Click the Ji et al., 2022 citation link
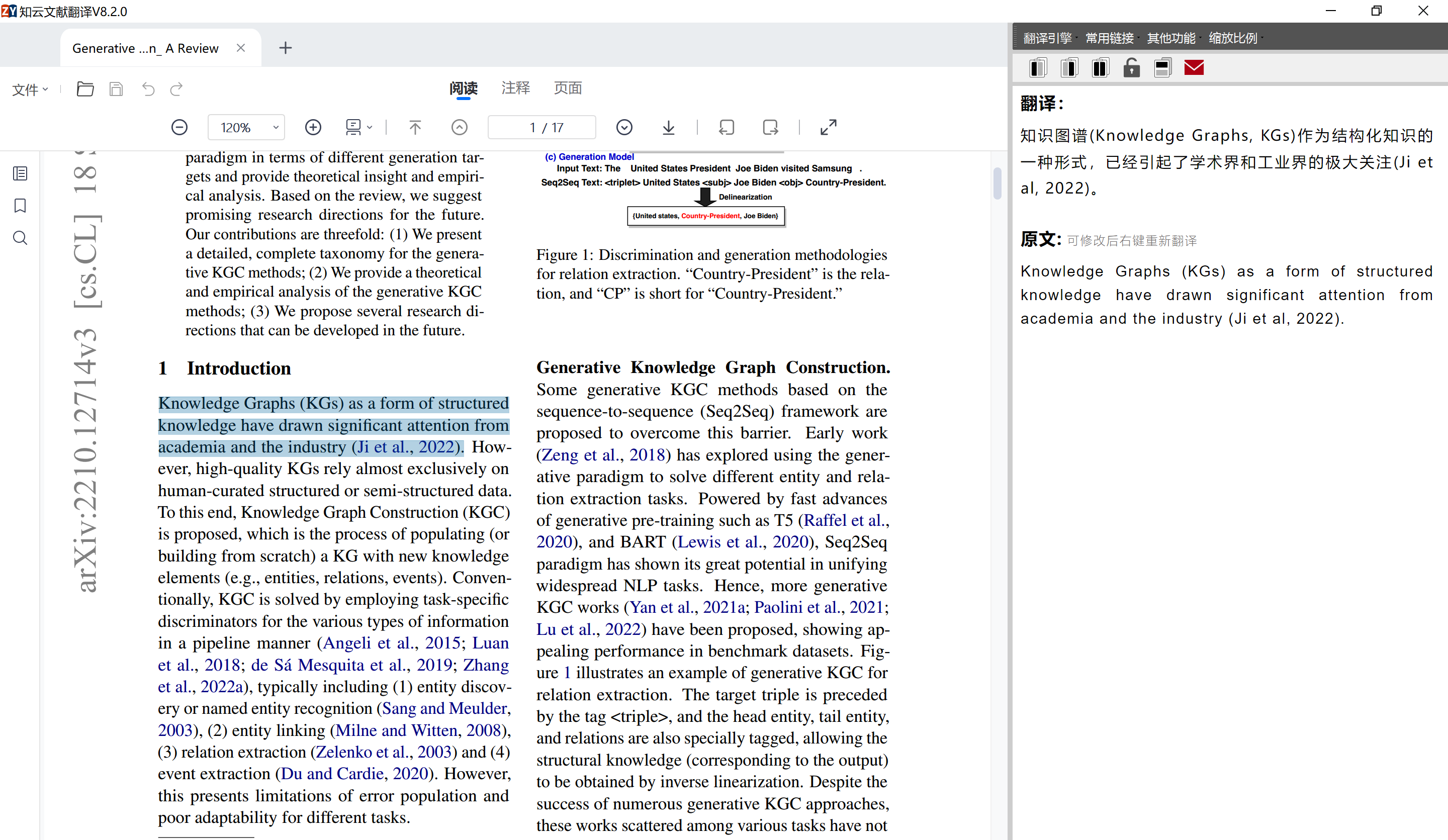The width and height of the screenshot is (1448, 840). coord(407,447)
